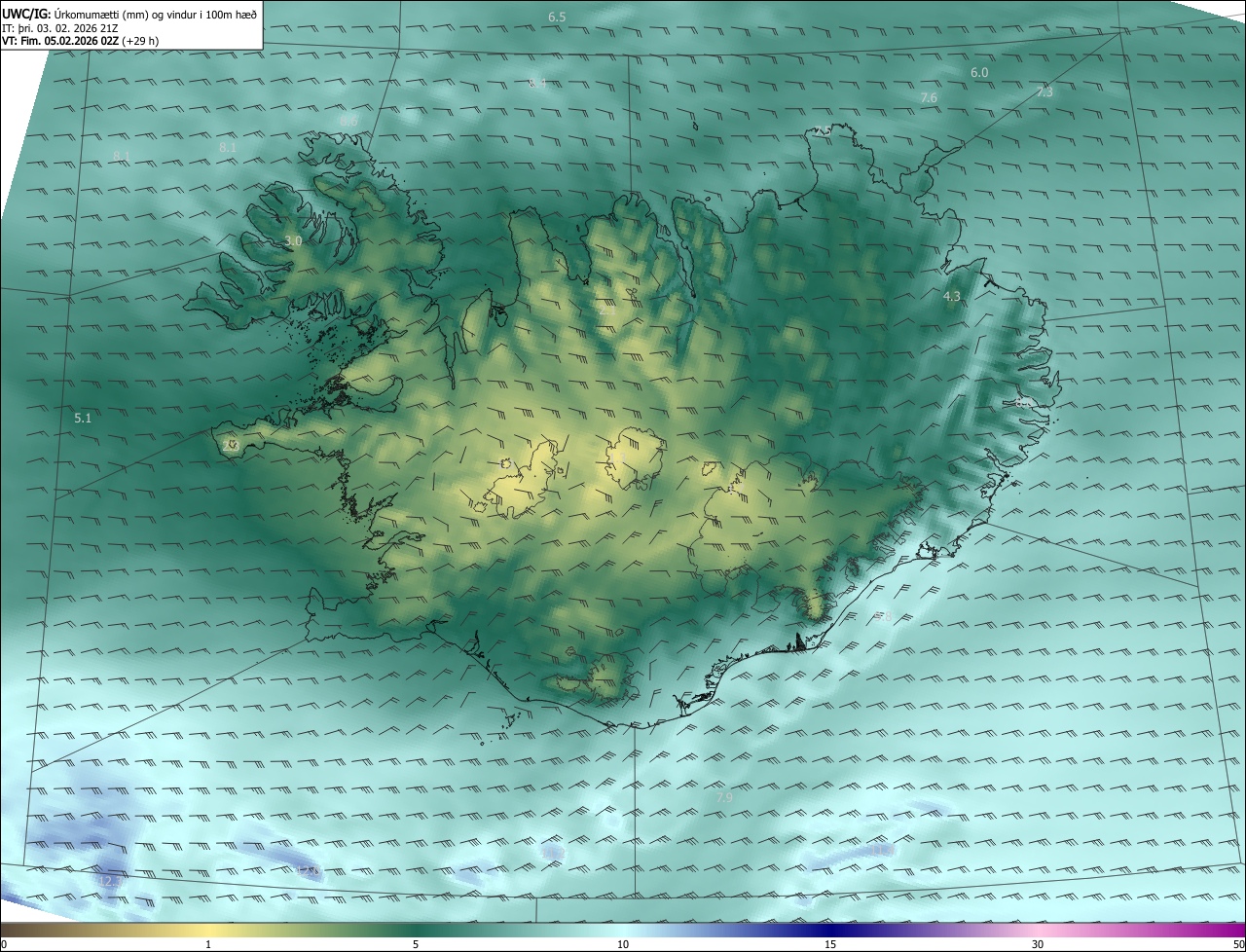Click the 50 tick on the color scale
Screen dimensions: 1246x952
click(x=1238, y=944)
